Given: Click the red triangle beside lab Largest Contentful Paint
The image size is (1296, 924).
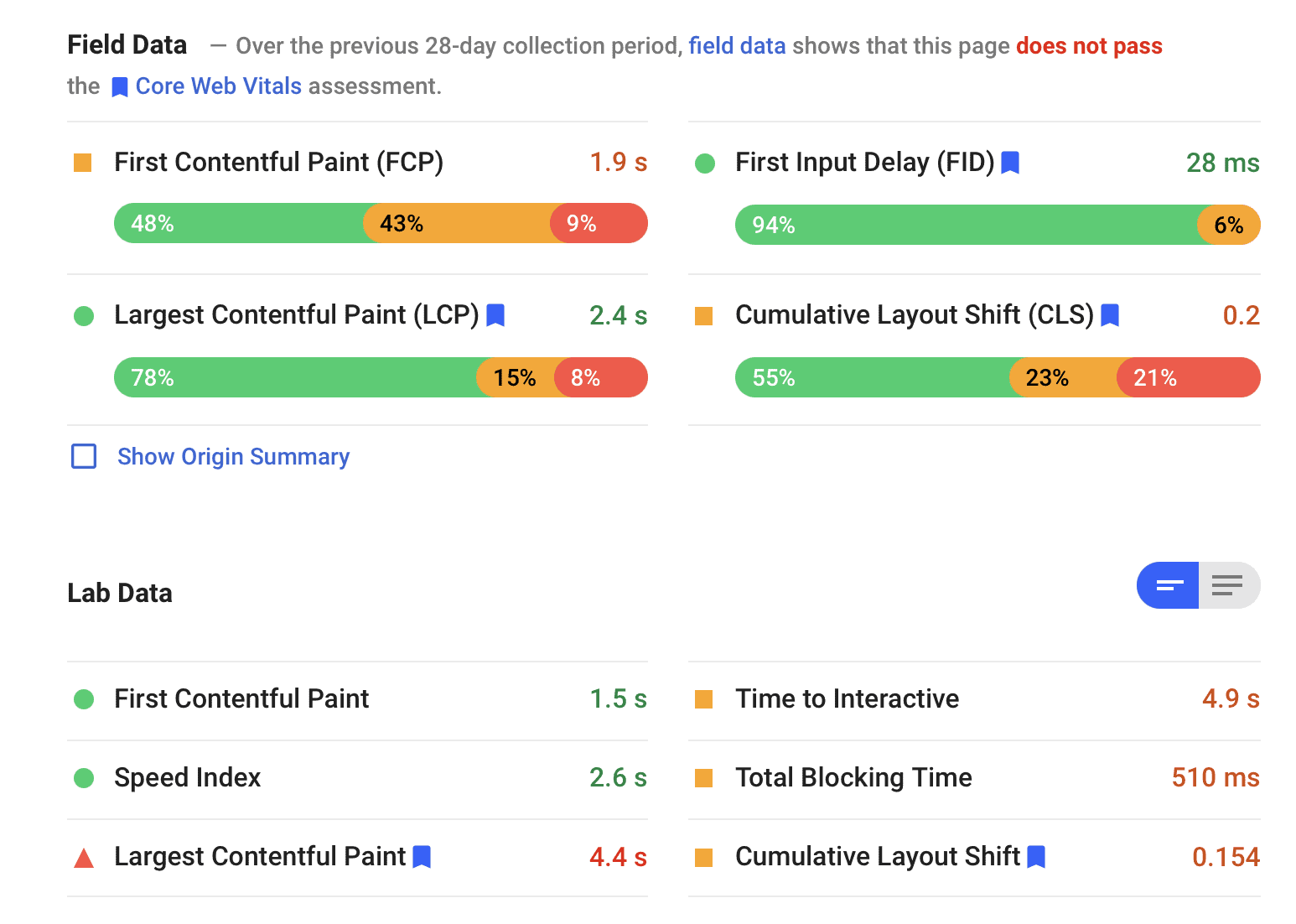Looking at the screenshot, I should [x=84, y=858].
